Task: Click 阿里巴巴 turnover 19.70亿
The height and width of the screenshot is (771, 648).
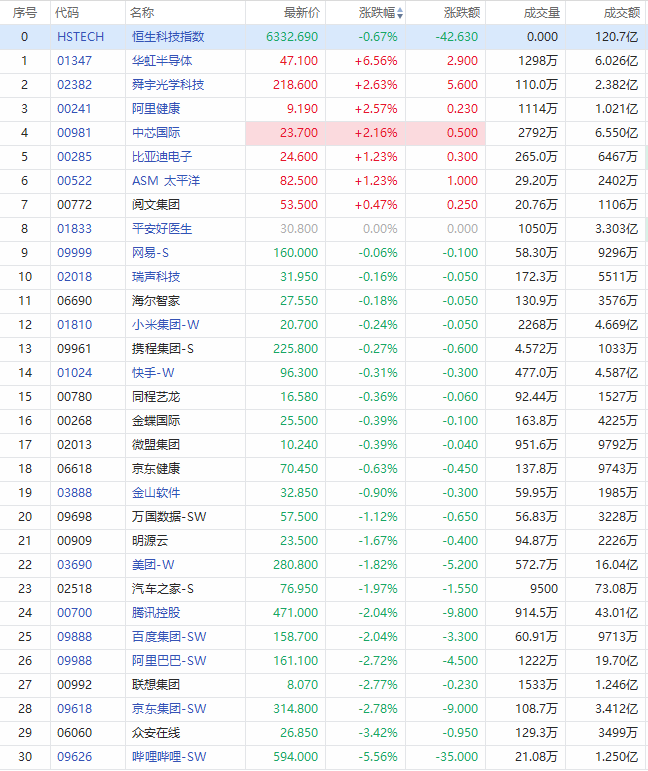Action: tap(617, 661)
